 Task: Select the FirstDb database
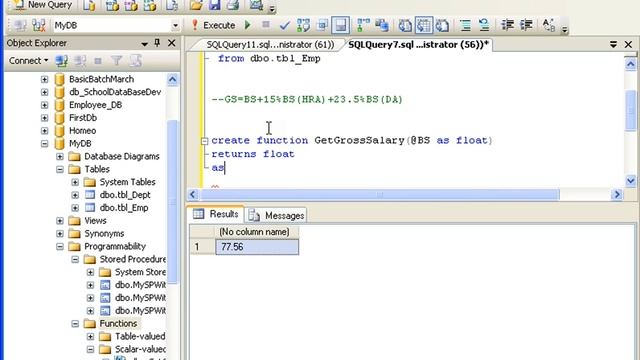pos(83,118)
